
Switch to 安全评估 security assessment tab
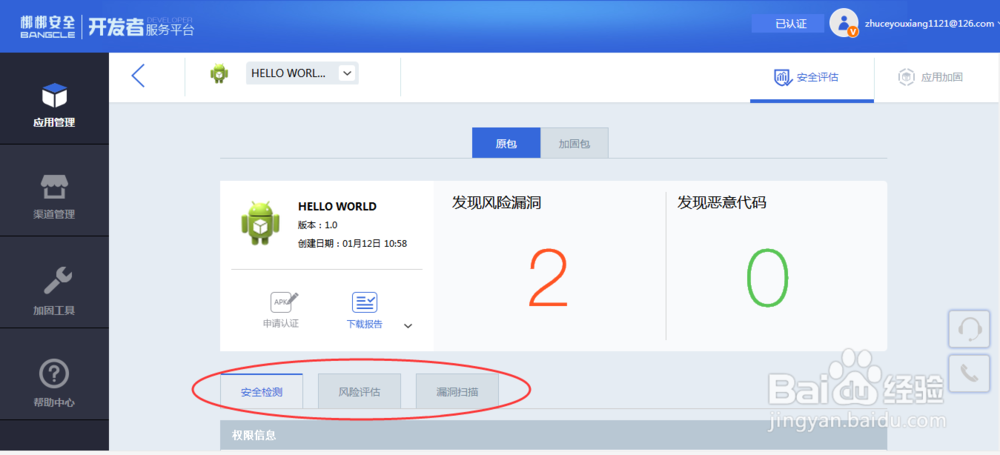point(812,77)
